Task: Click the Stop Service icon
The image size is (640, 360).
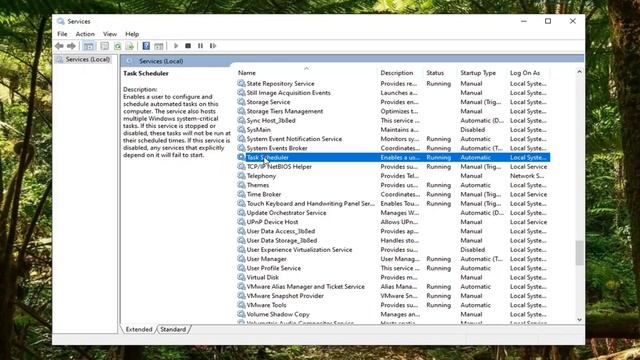Action: coord(188,46)
